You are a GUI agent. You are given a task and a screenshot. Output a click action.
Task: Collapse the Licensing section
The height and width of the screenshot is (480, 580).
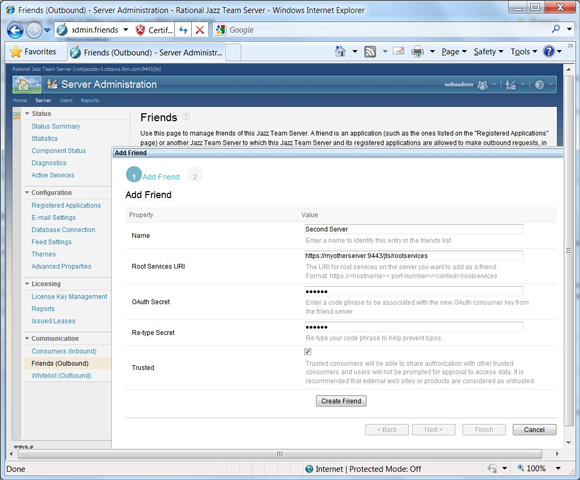click(x=27, y=284)
